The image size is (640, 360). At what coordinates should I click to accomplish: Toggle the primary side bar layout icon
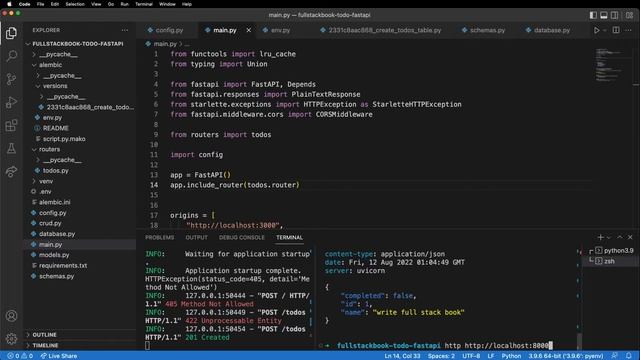click(593, 15)
